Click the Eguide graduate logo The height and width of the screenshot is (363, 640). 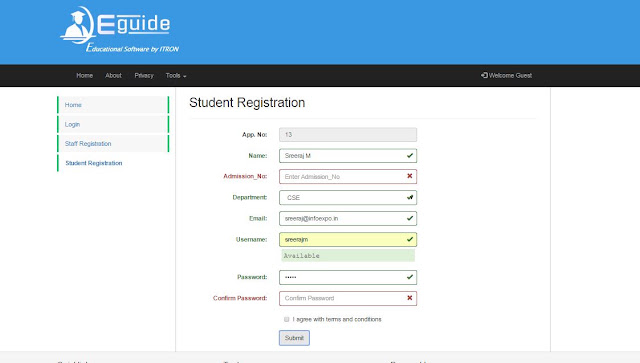point(119,30)
